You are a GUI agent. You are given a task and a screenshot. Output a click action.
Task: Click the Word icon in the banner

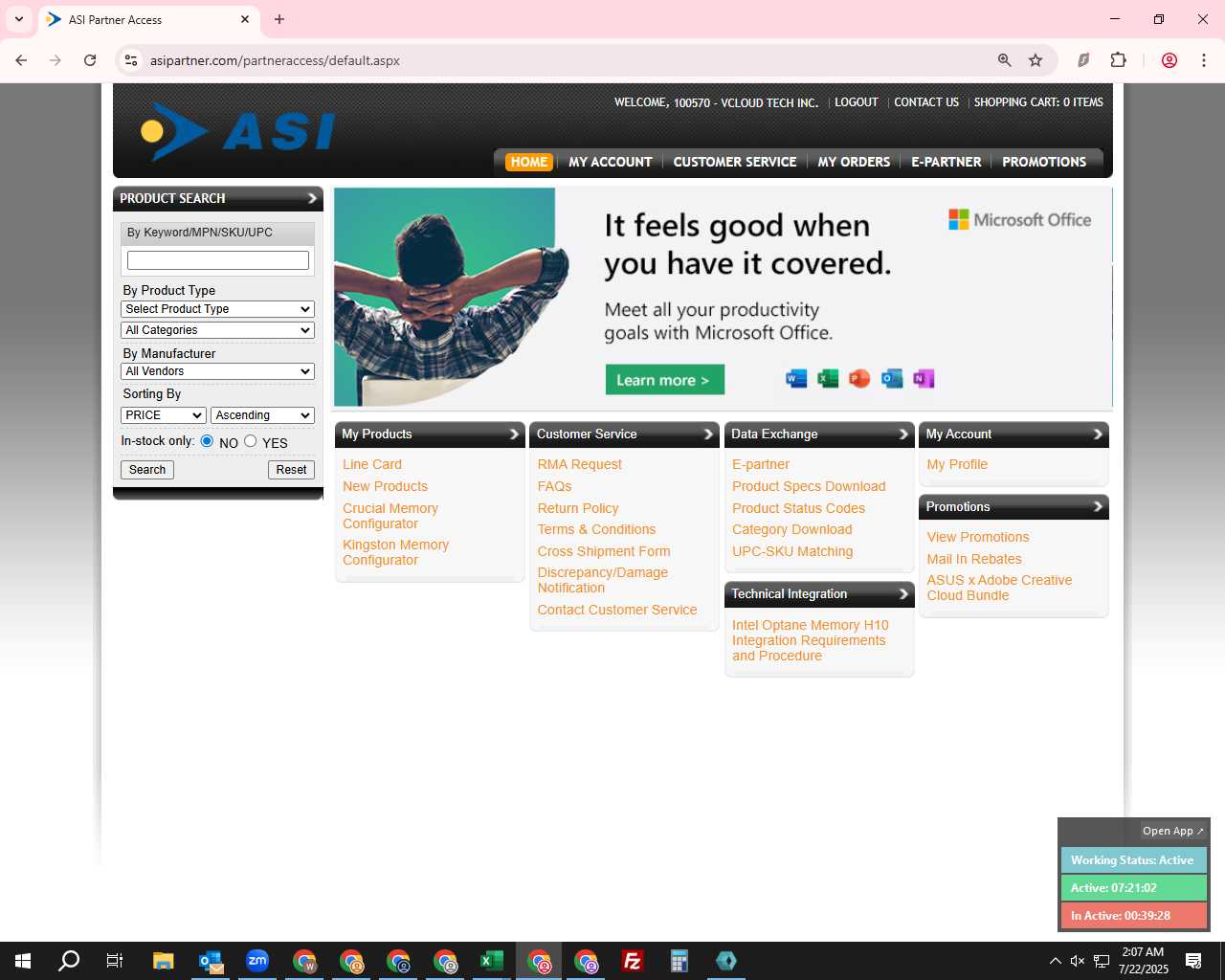[796, 378]
